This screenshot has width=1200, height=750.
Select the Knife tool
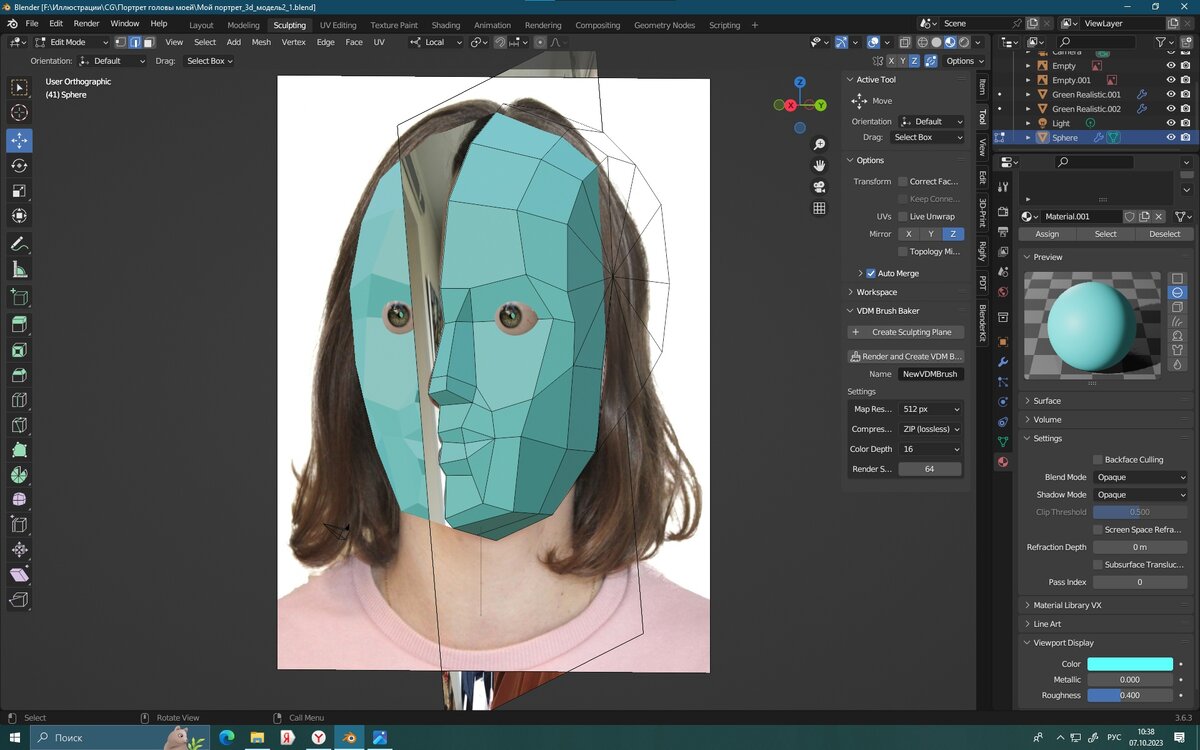pyautogui.click(x=19, y=425)
